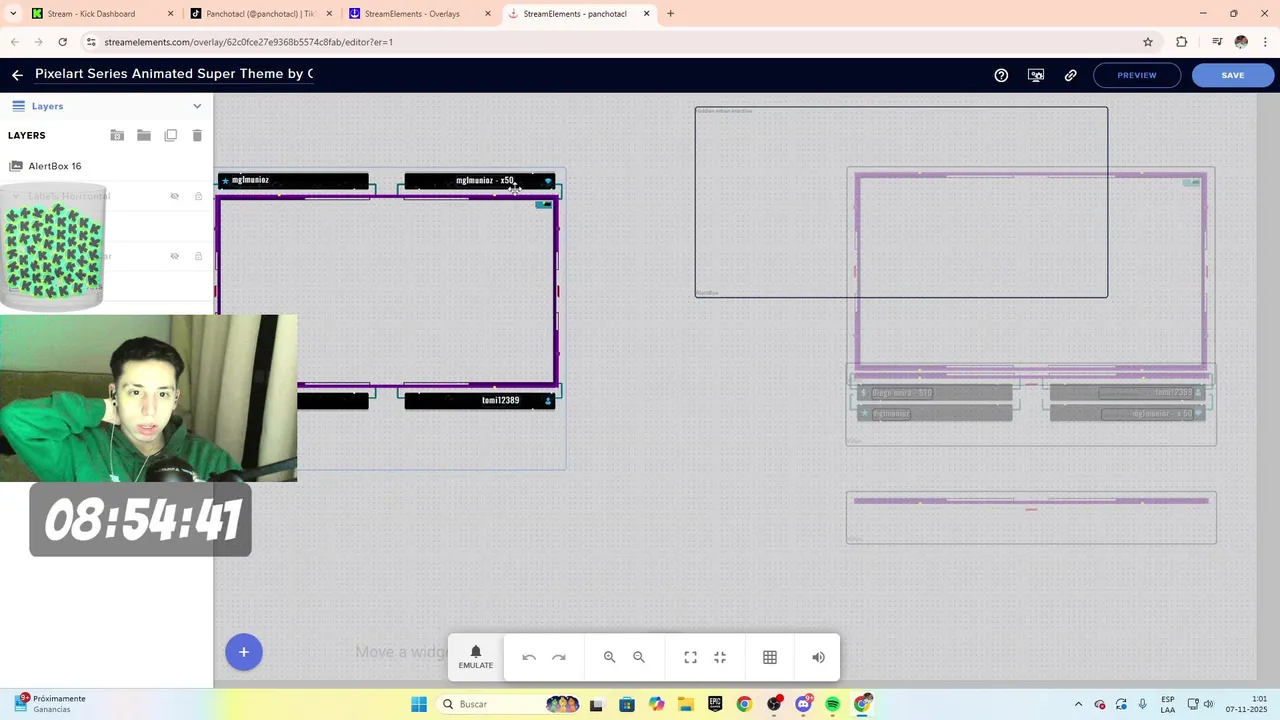The image size is (1280, 720).
Task: Open the Layers hamburger menu icon
Action: (x=18, y=106)
